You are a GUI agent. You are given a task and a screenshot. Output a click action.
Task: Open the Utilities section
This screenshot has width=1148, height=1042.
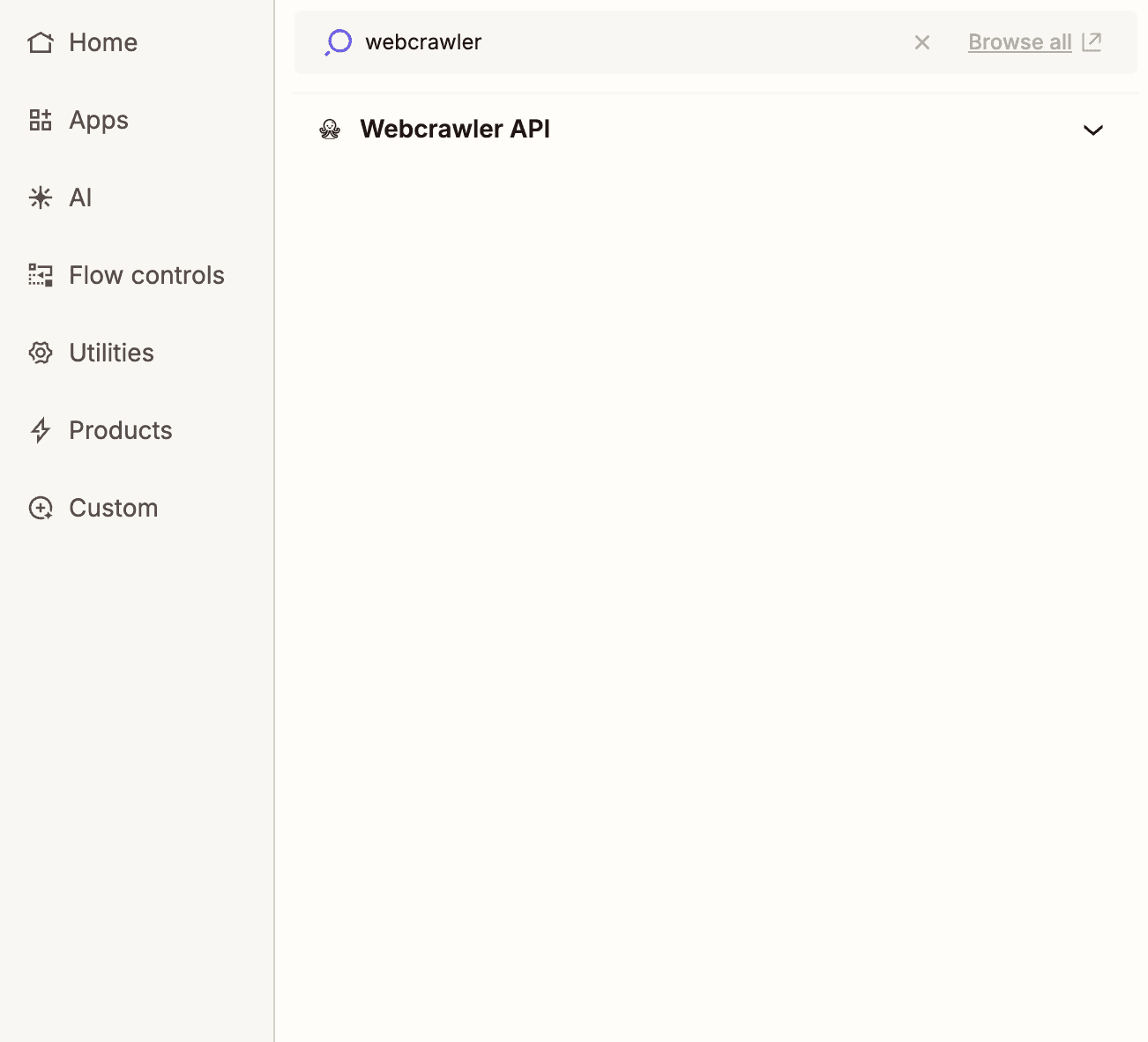(x=111, y=353)
